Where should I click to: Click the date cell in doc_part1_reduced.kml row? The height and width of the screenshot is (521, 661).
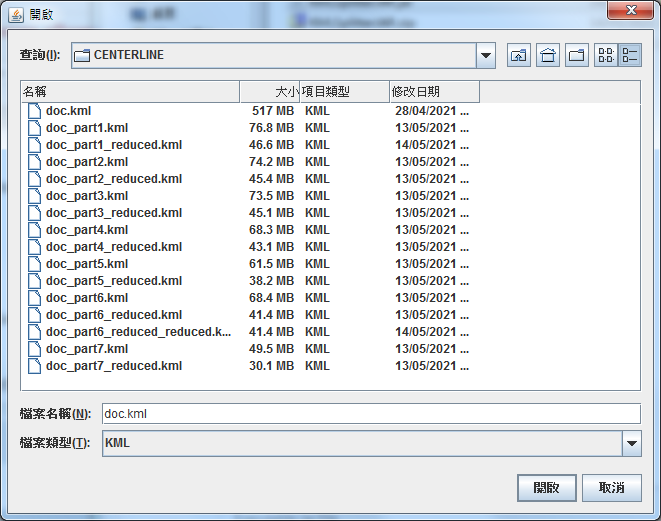pos(432,145)
